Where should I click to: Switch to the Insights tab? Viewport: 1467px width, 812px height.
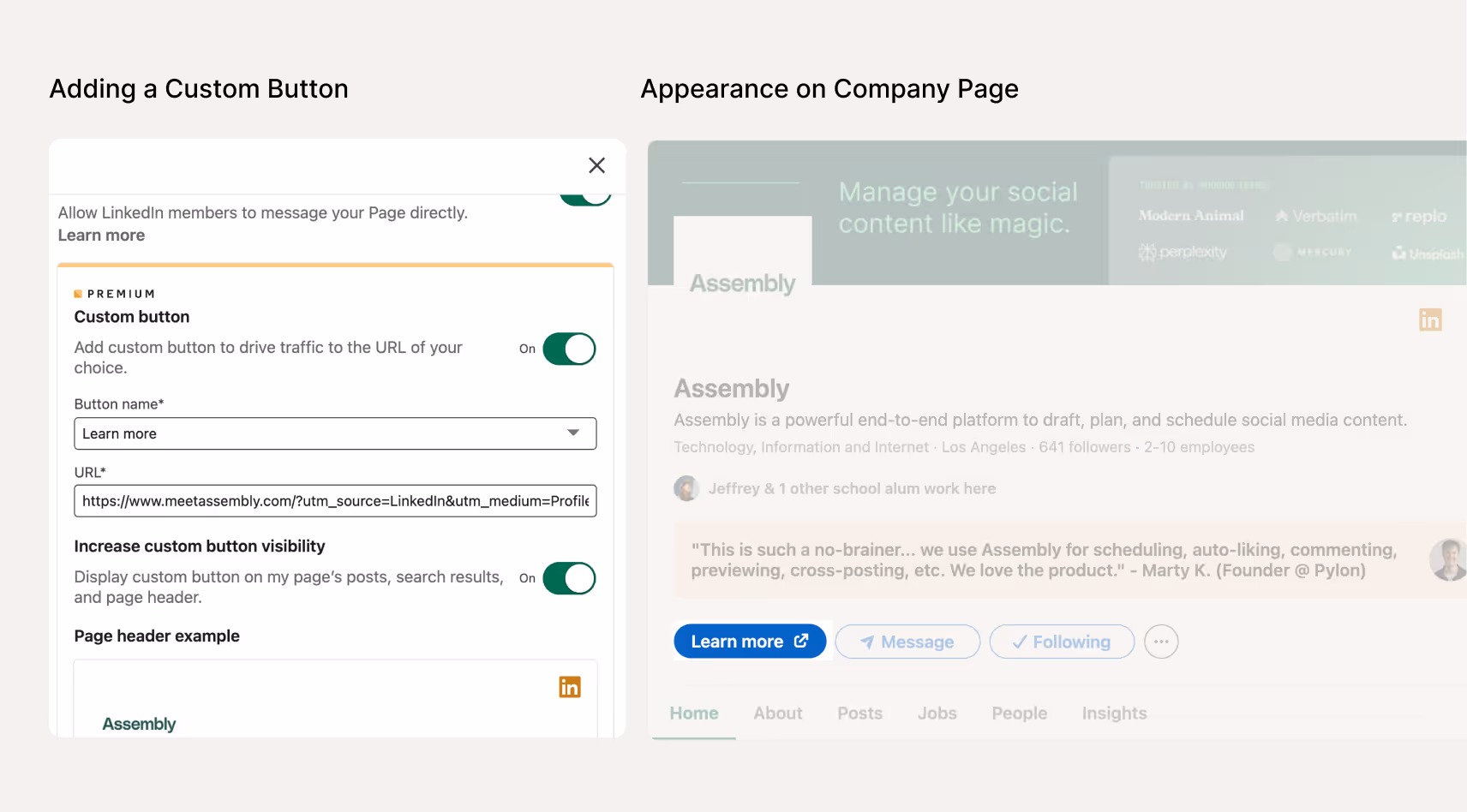1114,713
